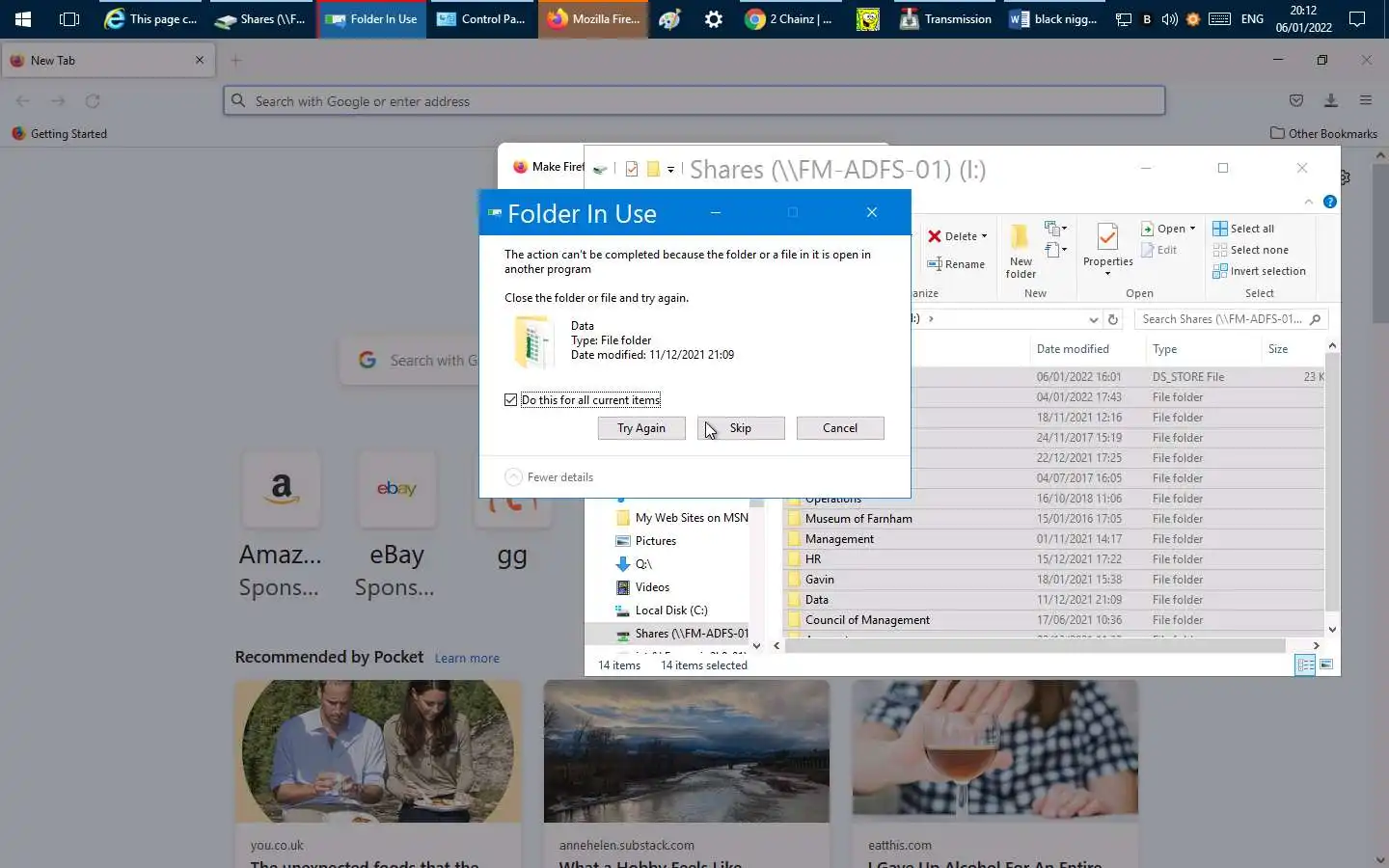Click the Quick Access properties checkmark icon
The height and width of the screenshot is (868, 1389).
coord(632,170)
